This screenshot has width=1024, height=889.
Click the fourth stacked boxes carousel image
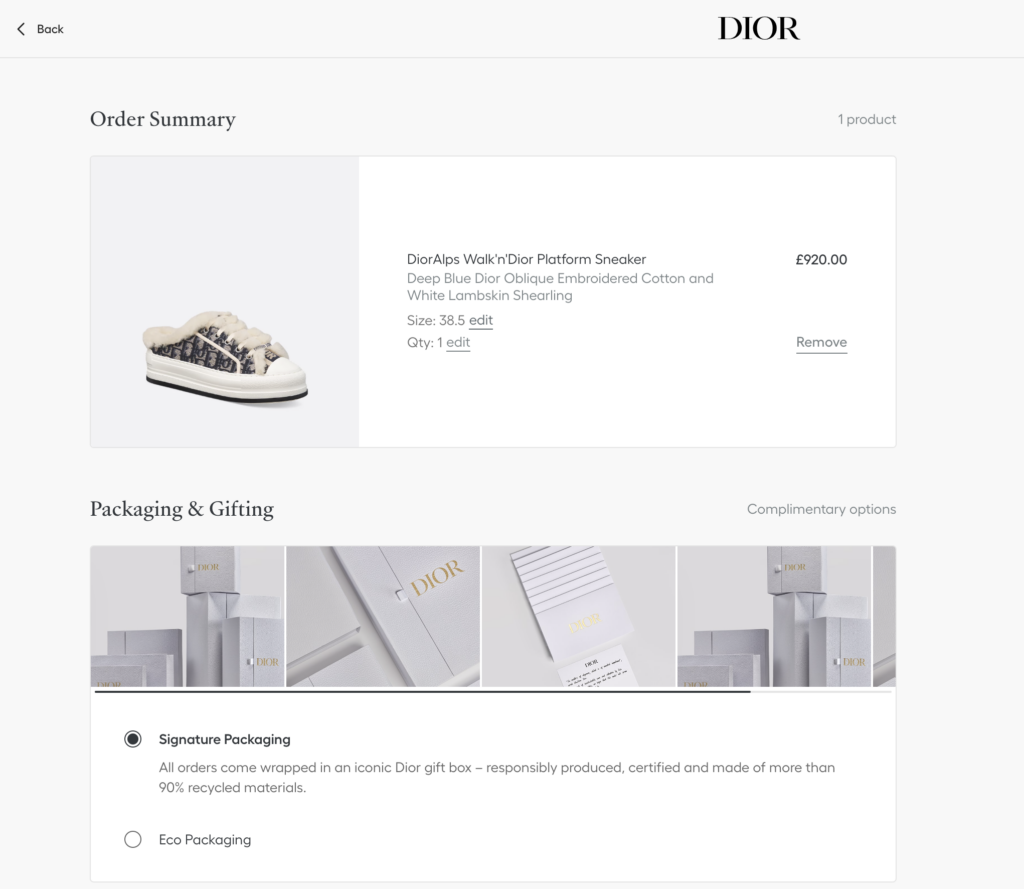click(x=774, y=617)
